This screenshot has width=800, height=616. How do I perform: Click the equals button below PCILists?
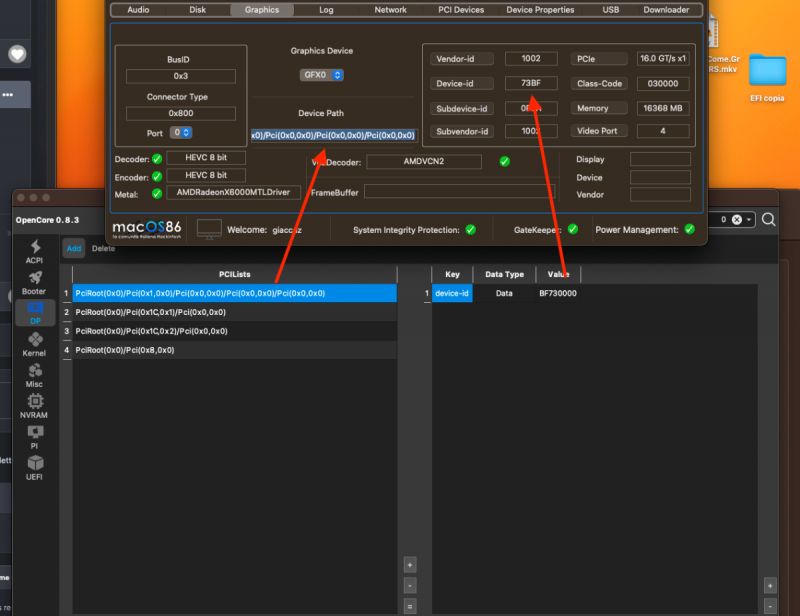pyautogui.click(x=410, y=606)
